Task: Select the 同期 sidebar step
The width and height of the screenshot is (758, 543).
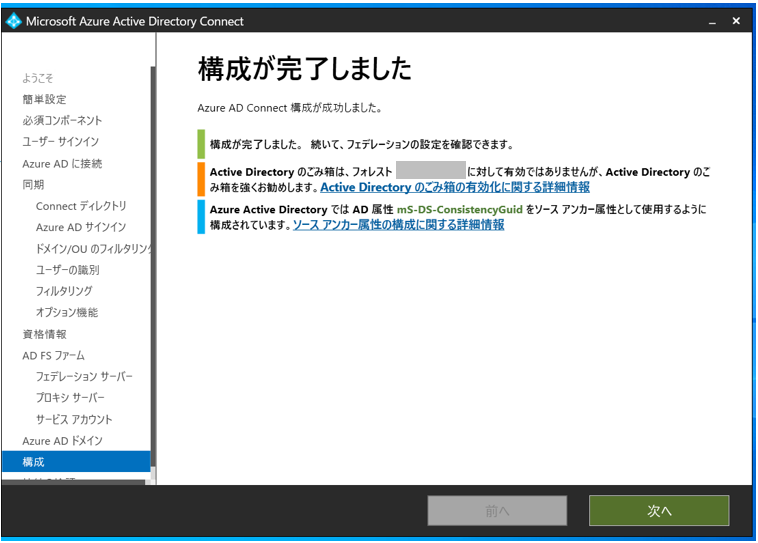Action: pyautogui.click(x=33, y=184)
